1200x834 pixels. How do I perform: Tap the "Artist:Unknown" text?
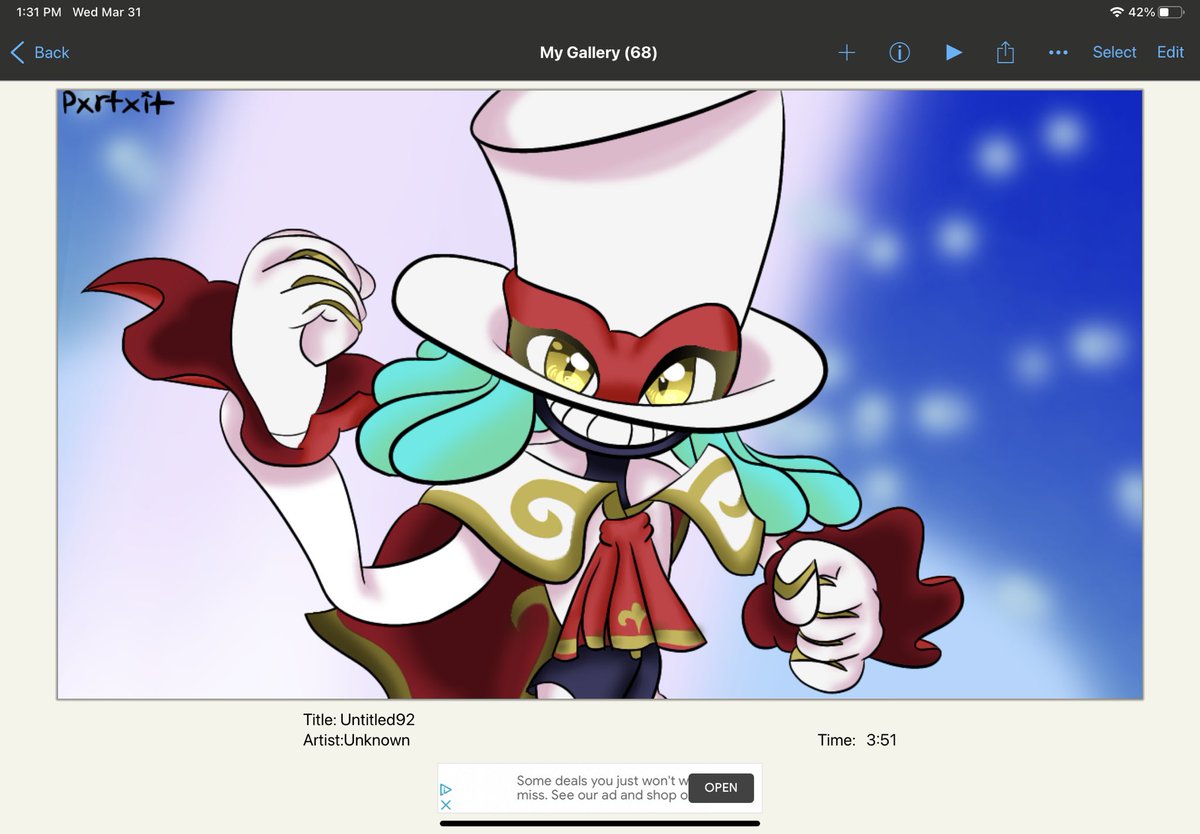pyautogui.click(x=356, y=740)
